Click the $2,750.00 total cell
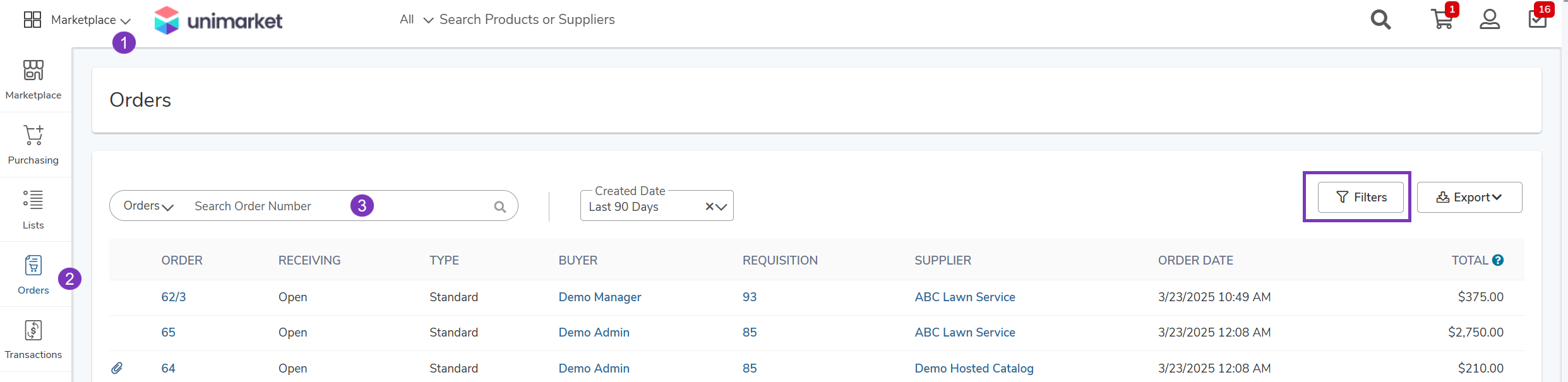 click(1476, 332)
